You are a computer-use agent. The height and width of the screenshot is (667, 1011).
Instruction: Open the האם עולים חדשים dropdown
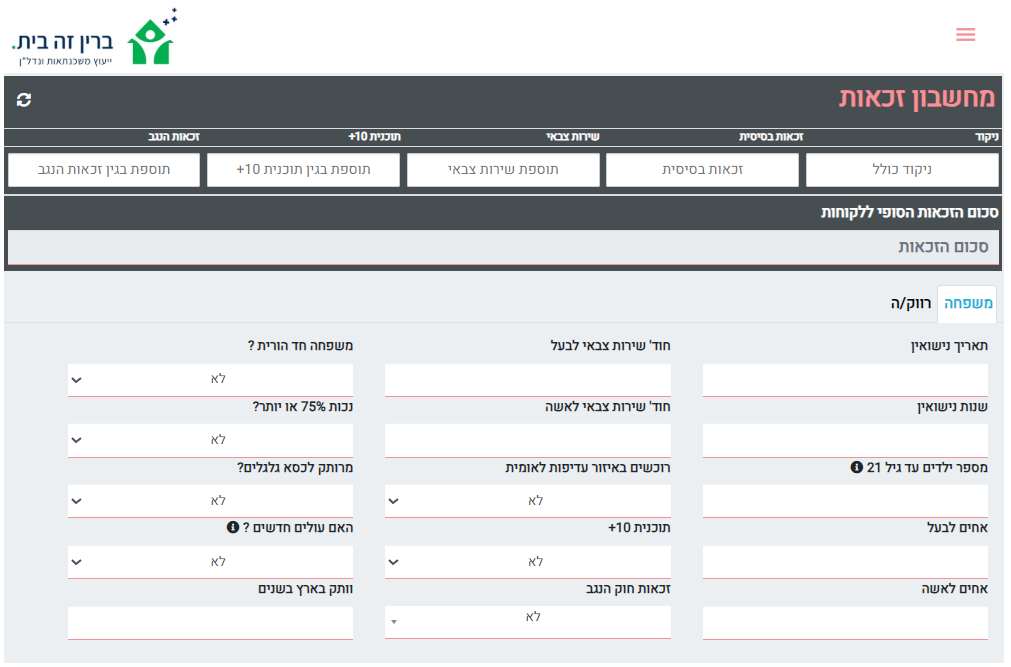point(210,562)
